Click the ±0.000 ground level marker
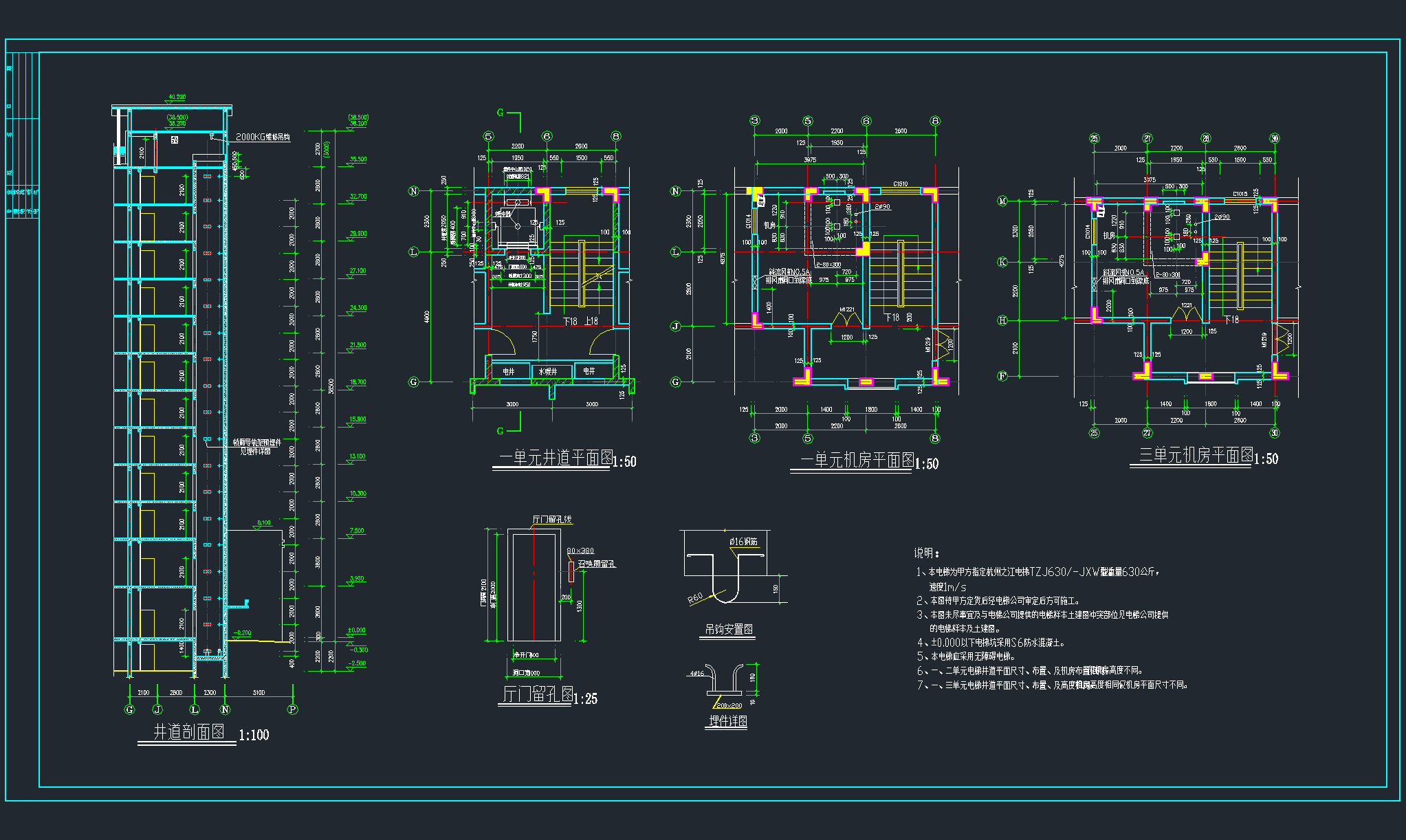Screen dimensions: 1406x840 (x=357, y=630)
